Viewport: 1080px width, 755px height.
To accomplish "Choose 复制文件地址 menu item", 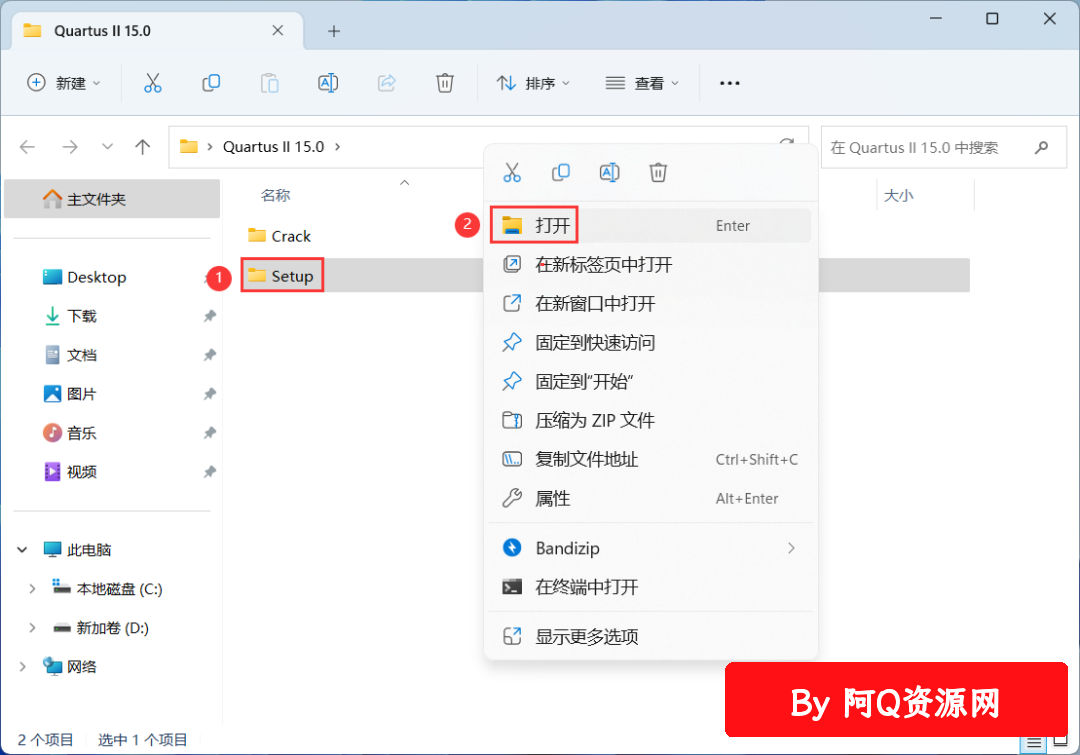I will coord(650,459).
